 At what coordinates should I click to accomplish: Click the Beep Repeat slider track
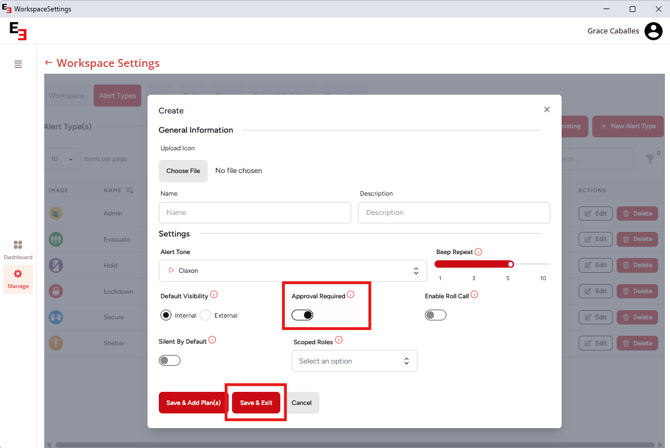click(x=474, y=265)
